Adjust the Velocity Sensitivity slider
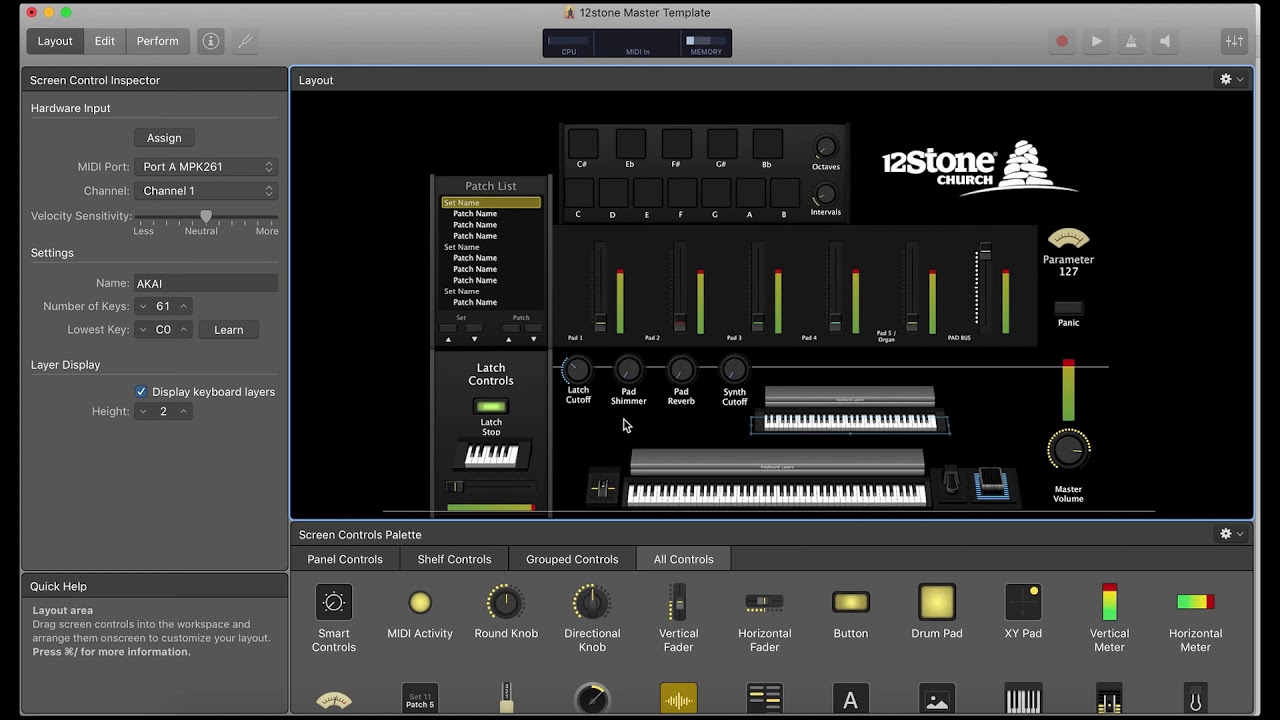This screenshot has height=720, width=1280. (x=206, y=216)
